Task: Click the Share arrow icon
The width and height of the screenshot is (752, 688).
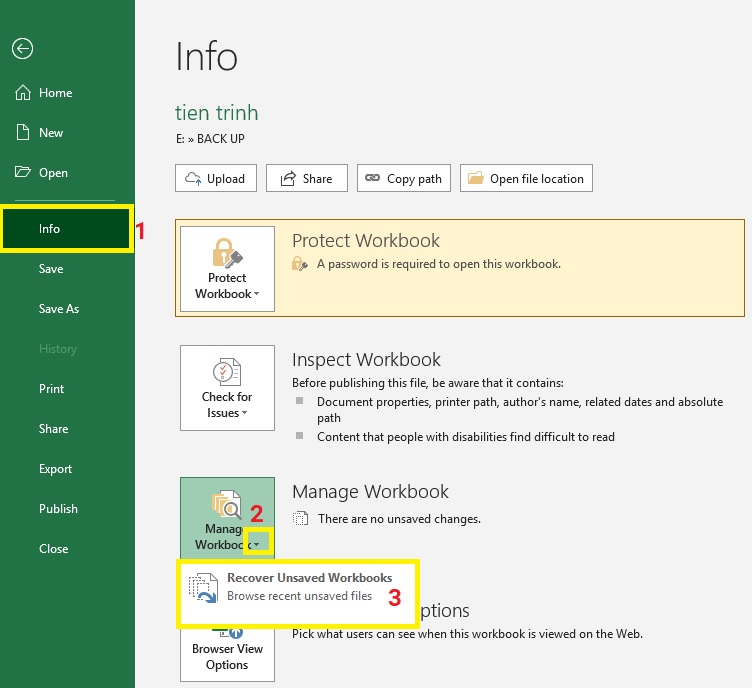Action: 288,179
